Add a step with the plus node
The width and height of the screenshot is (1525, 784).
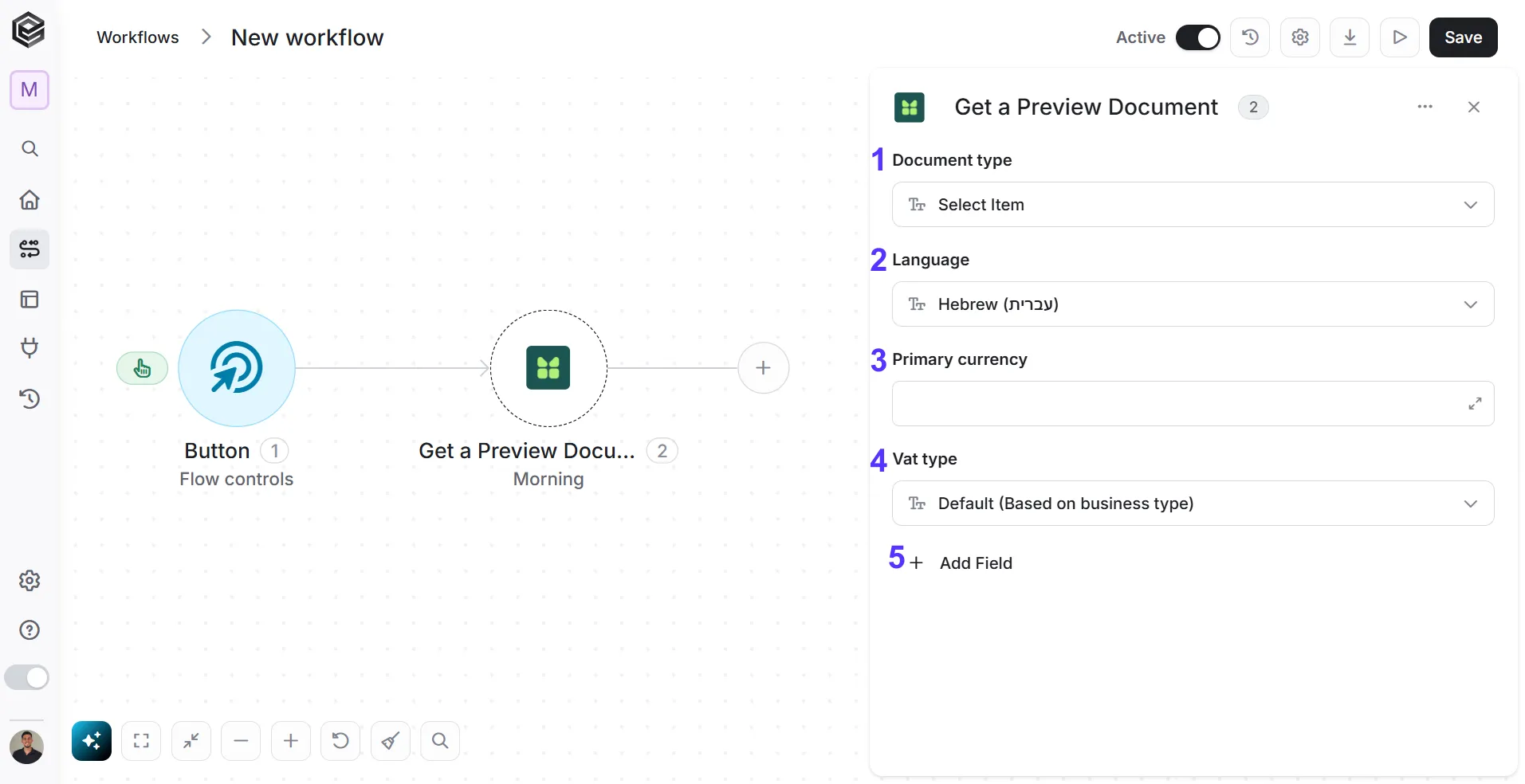[764, 368]
